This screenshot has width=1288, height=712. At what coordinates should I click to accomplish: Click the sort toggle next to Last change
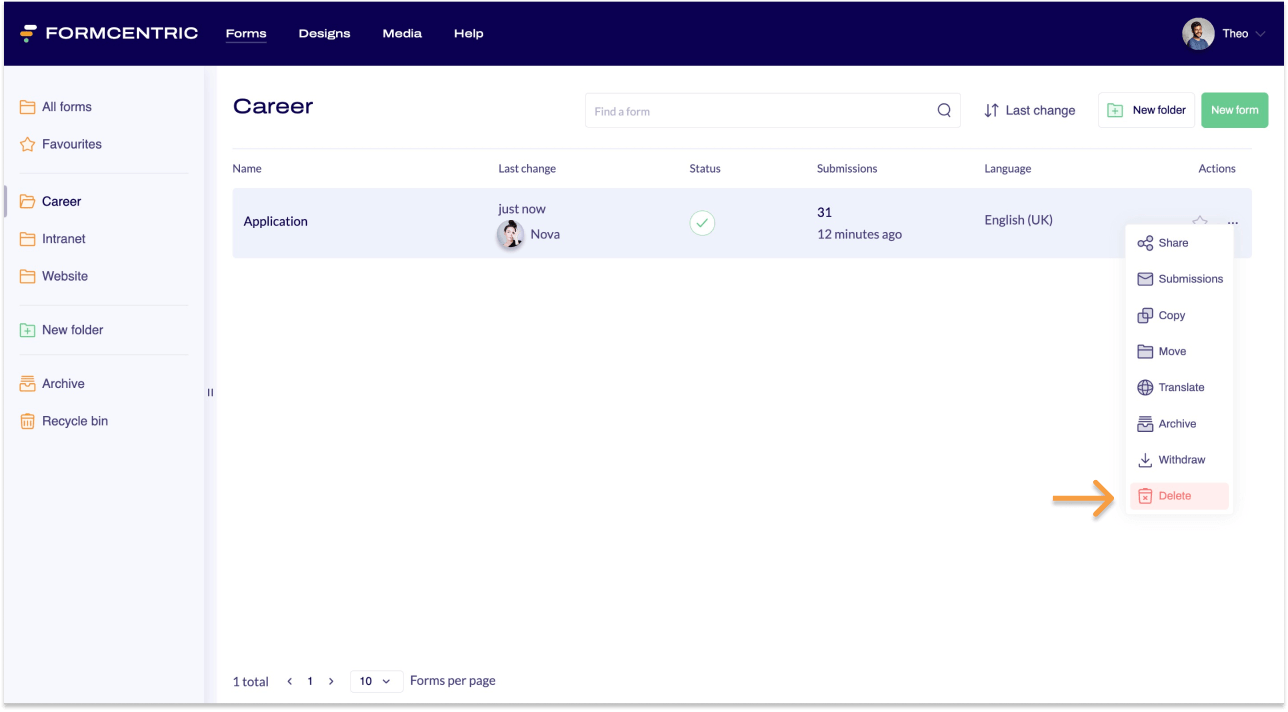pos(989,110)
